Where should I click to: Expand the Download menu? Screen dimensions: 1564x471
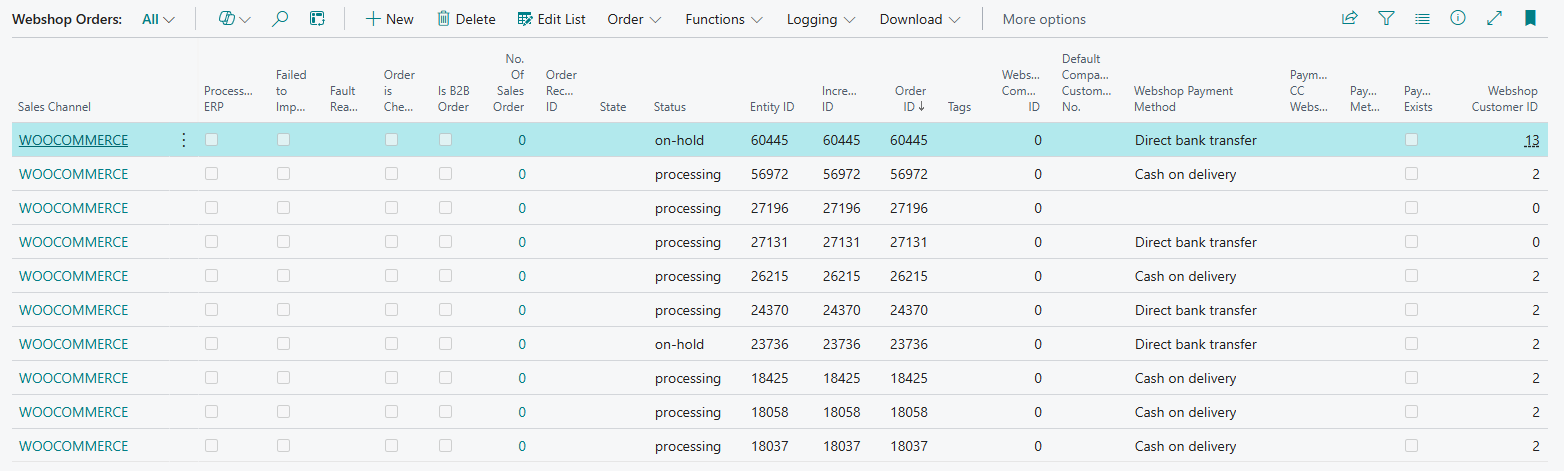[x=920, y=19]
